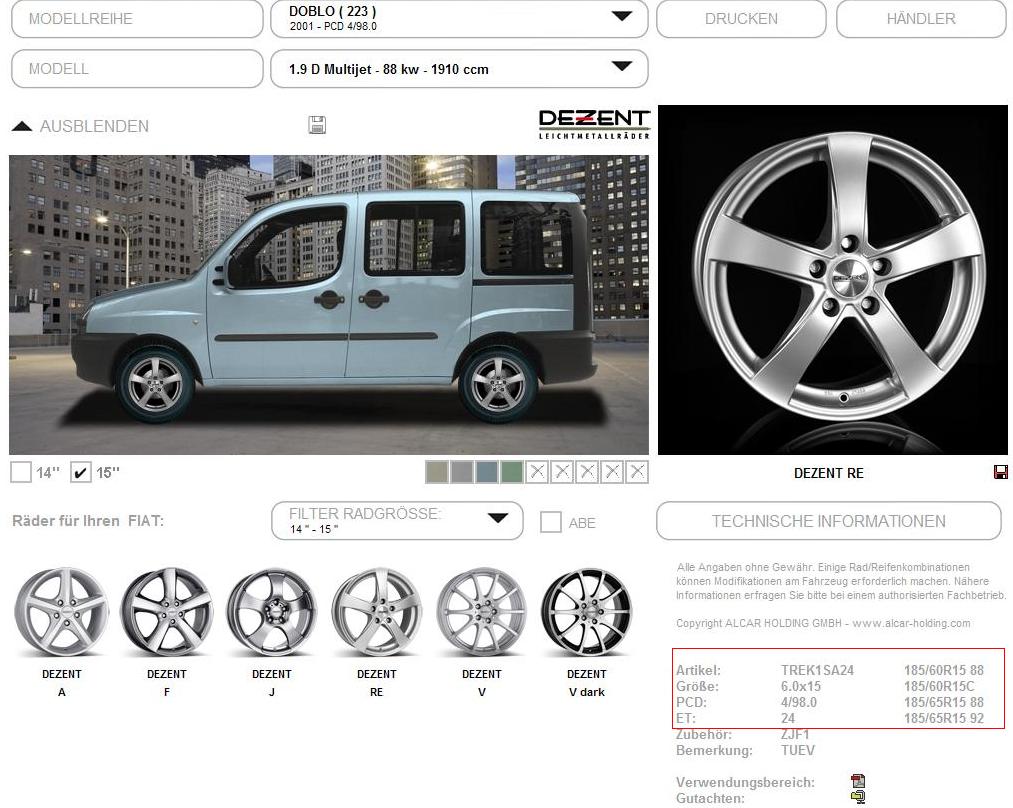Open TECHNISCHE INFORMATIONEN
The height and width of the screenshot is (808, 1013).
point(828,521)
